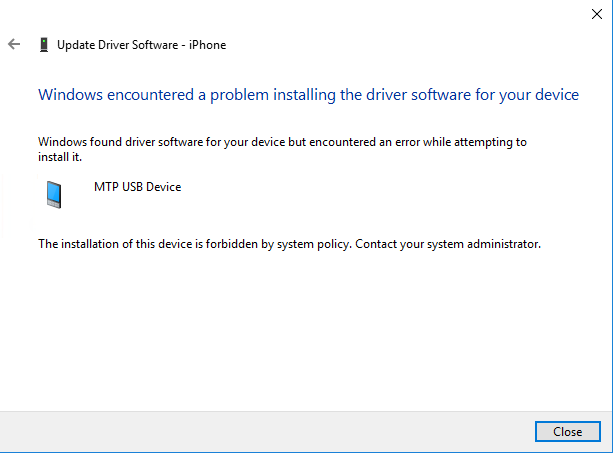Screen dimensions: 613x453
Task: Select the 'Update Driver Software - iPhone' title text
Action: [142, 45]
